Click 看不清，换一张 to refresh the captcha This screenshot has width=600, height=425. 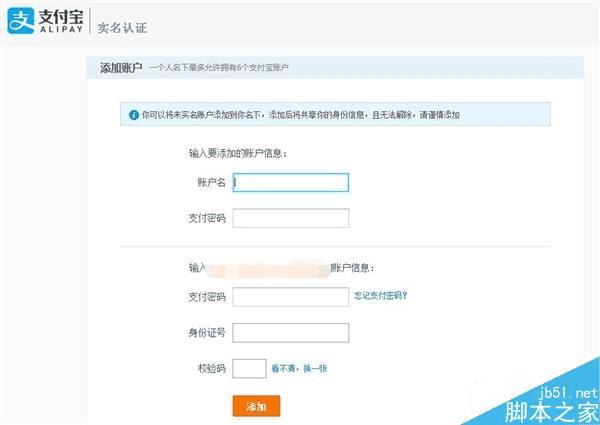tap(299, 369)
